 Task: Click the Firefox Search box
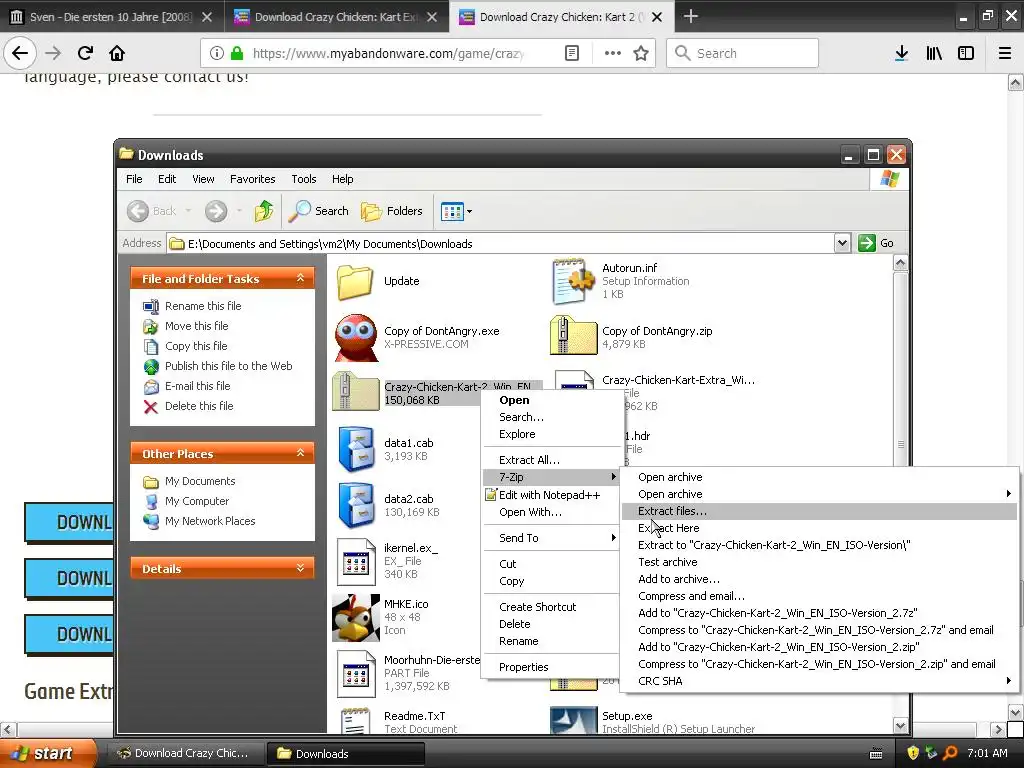tap(742, 53)
